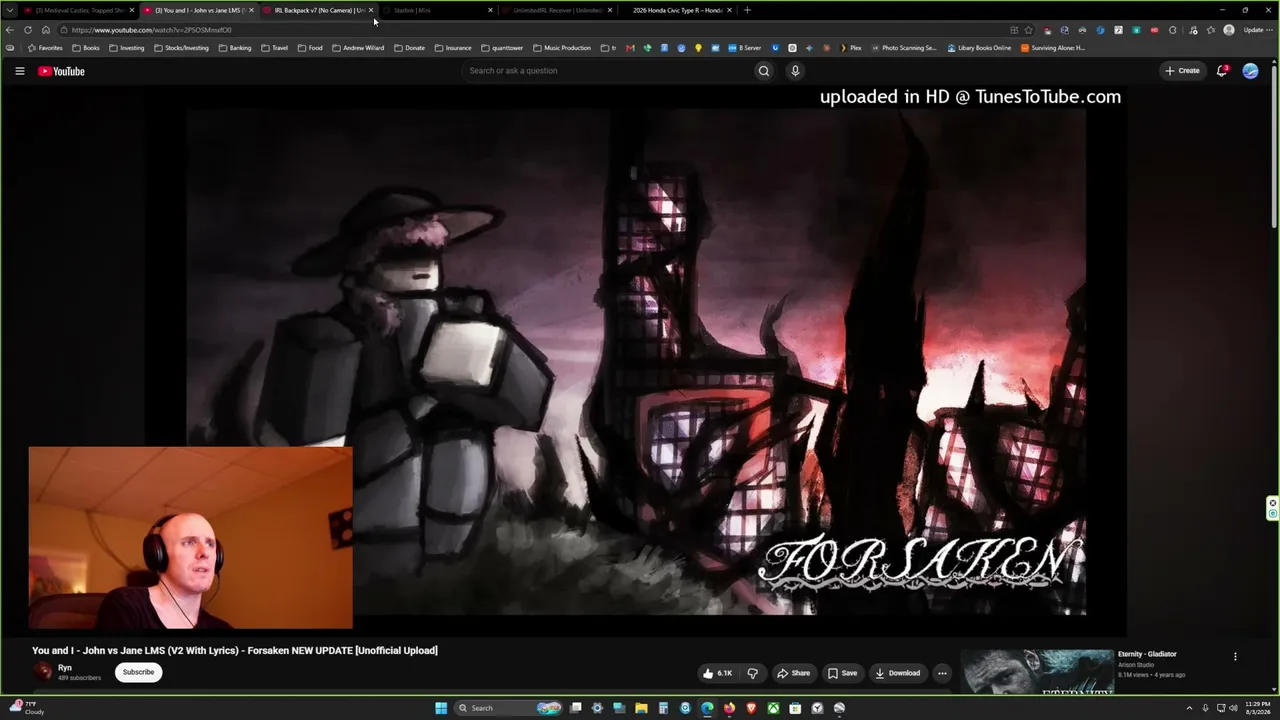Viewport: 1280px width, 720px height.
Task: Switch to the 2026 Honda Civic Type R tab
Action: 677,10
